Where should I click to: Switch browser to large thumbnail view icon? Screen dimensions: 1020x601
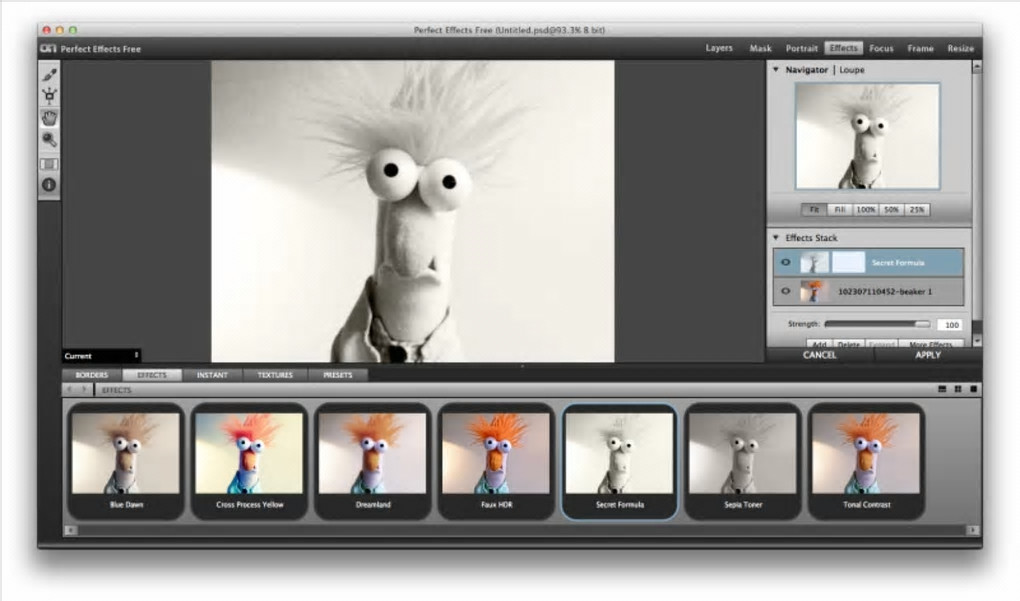pyautogui.click(x=973, y=389)
